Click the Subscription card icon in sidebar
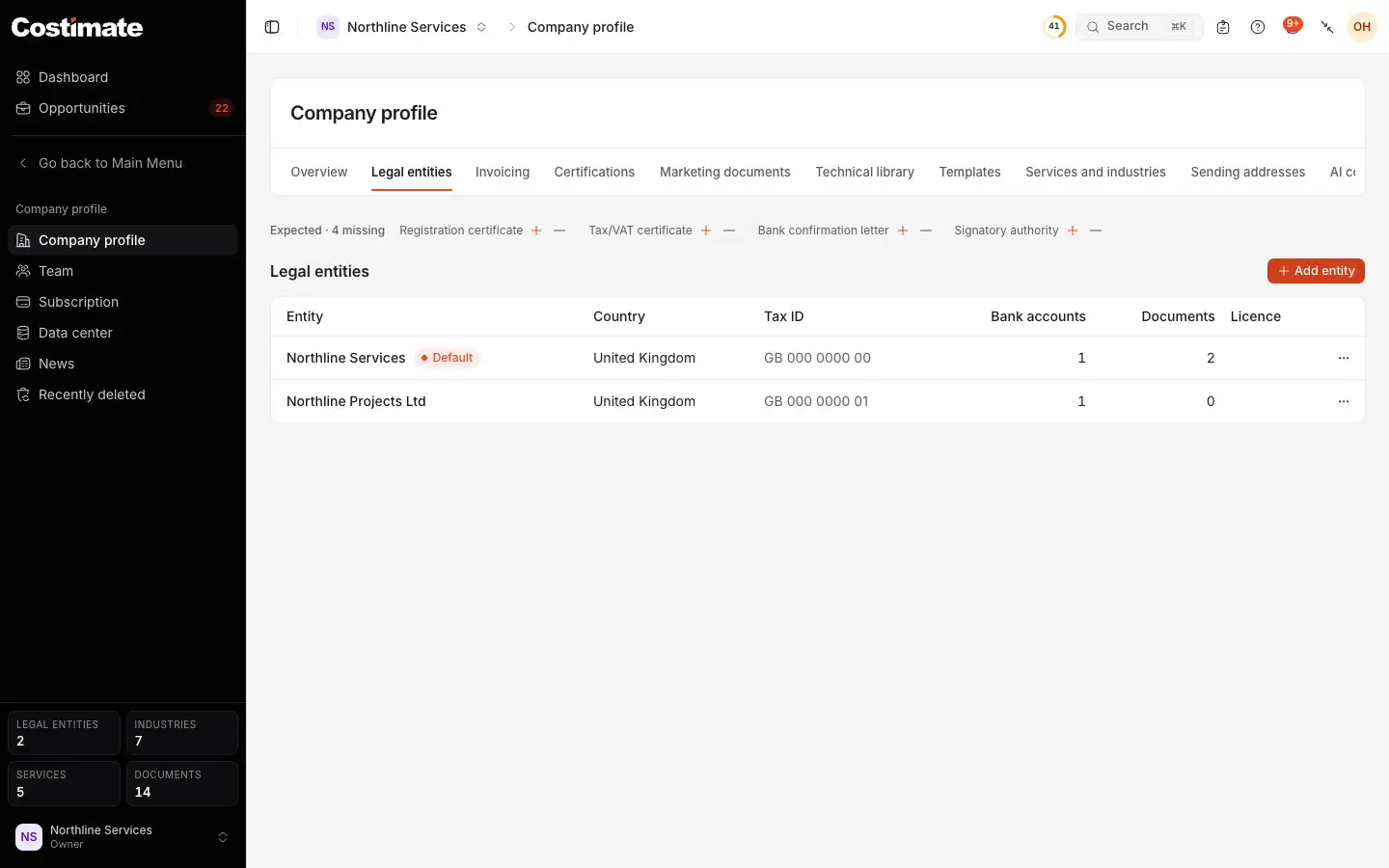 pos(23,302)
